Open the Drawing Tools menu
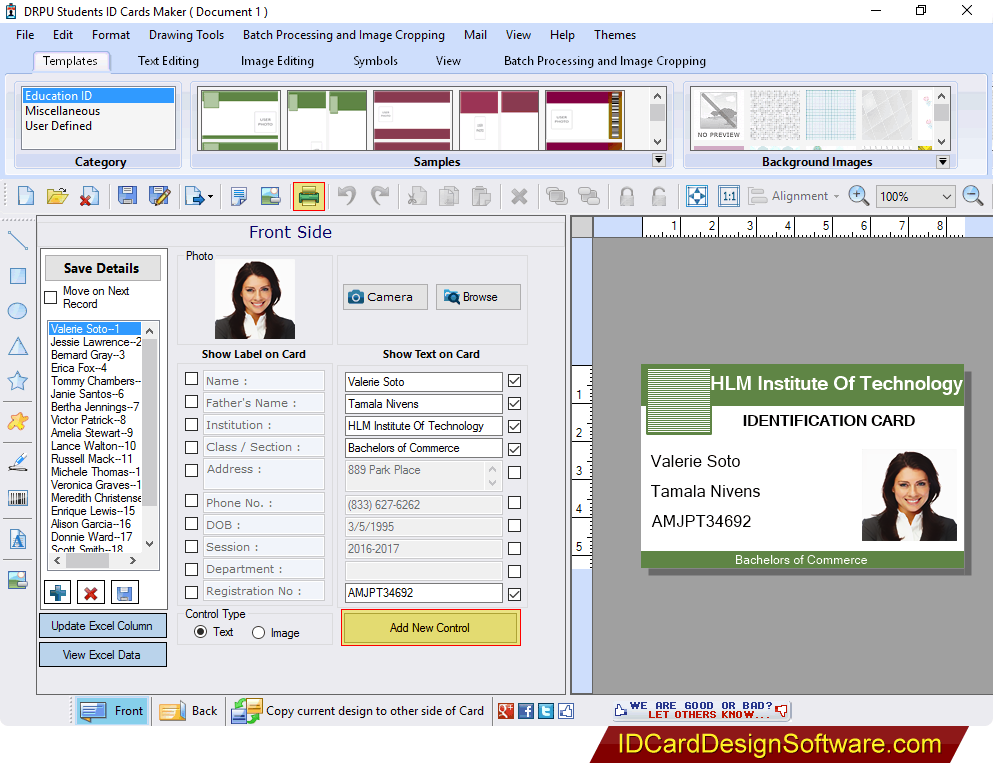993x763 pixels. tap(186, 34)
